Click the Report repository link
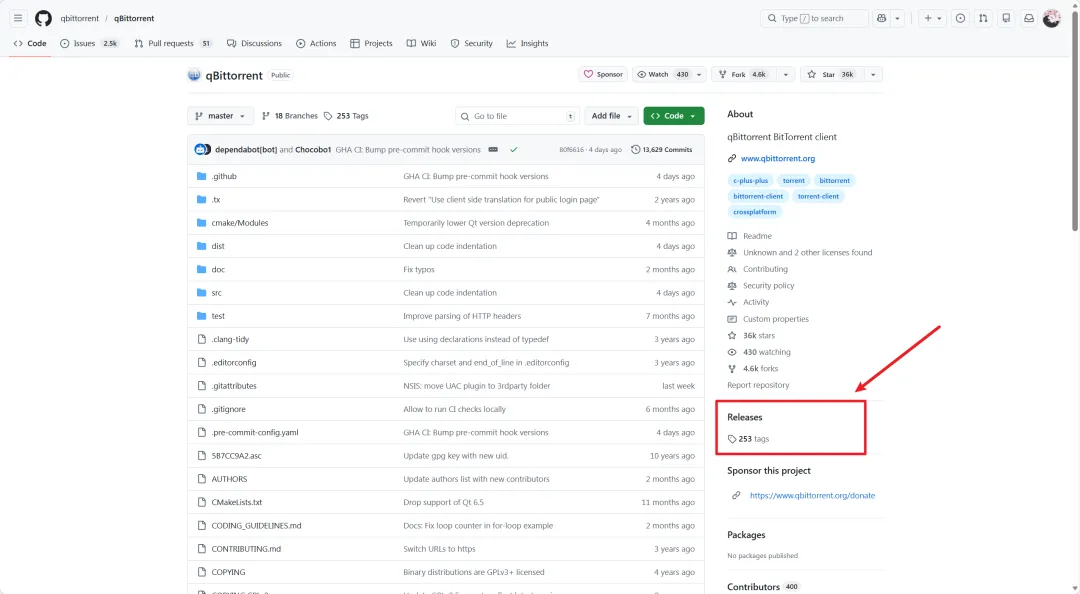The width and height of the screenshot is (1080, 594). tap(758, 385)
